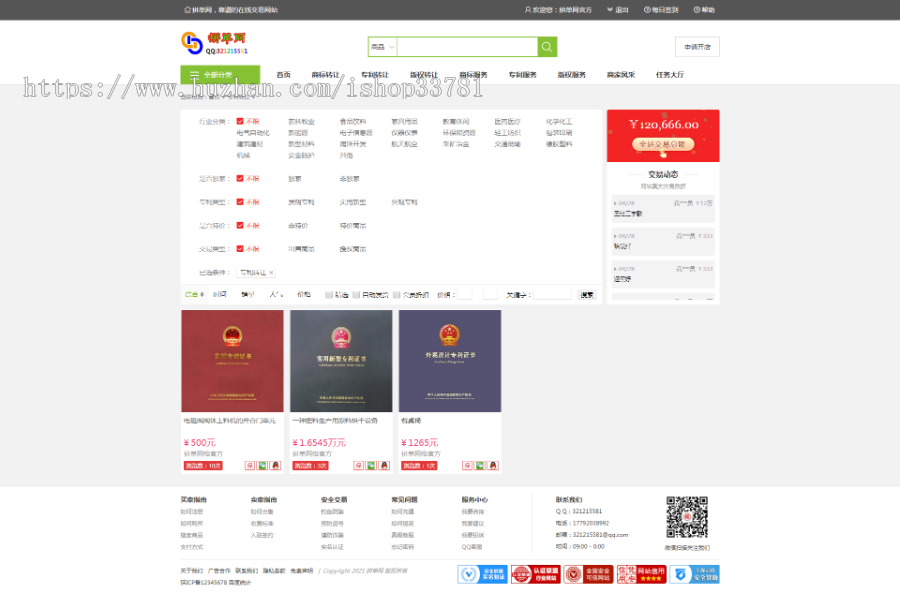Click WeChat icon on ¥500 product card
Image resolution: width=900 pixels, height=593 pixels.
(262, 466)
